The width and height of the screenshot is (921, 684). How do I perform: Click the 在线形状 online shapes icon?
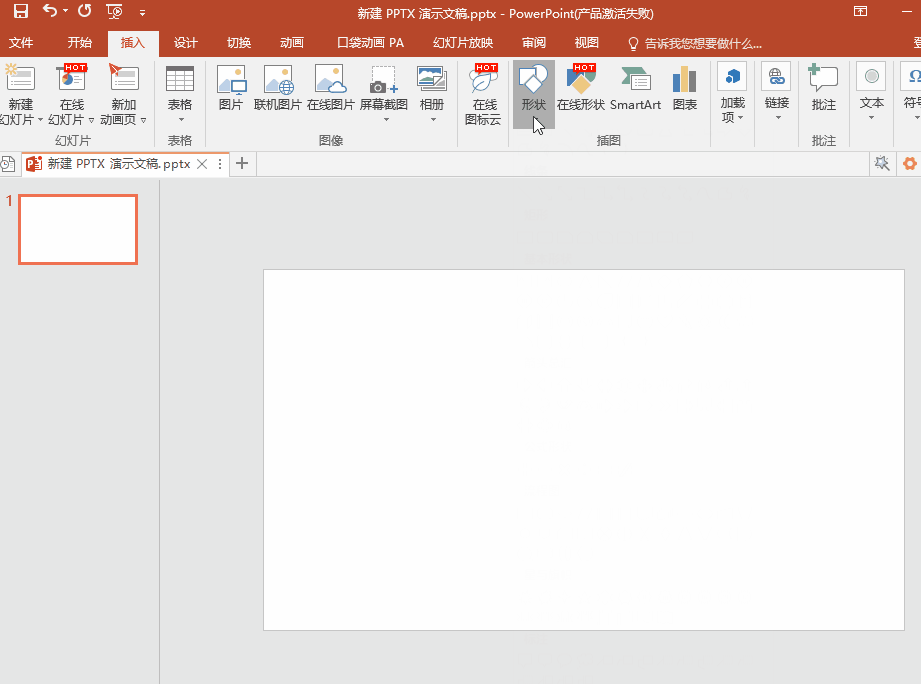coord(581,91)
